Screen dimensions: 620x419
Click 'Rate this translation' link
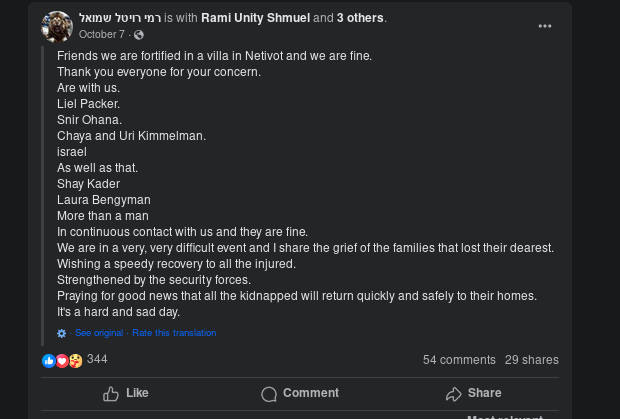174,333
